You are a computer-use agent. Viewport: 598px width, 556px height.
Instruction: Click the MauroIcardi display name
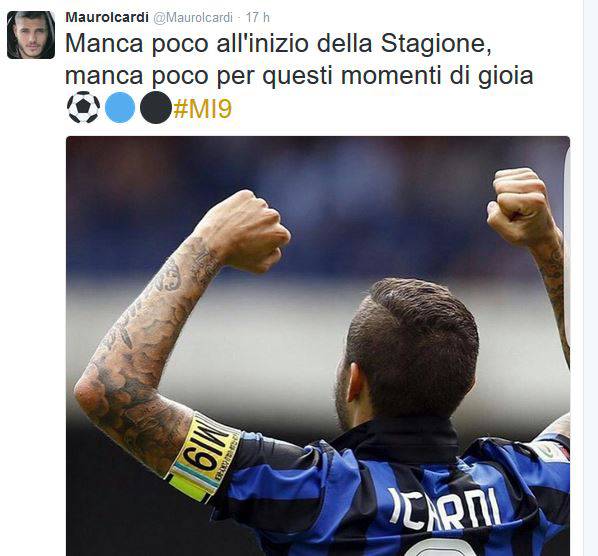(107, 18)
